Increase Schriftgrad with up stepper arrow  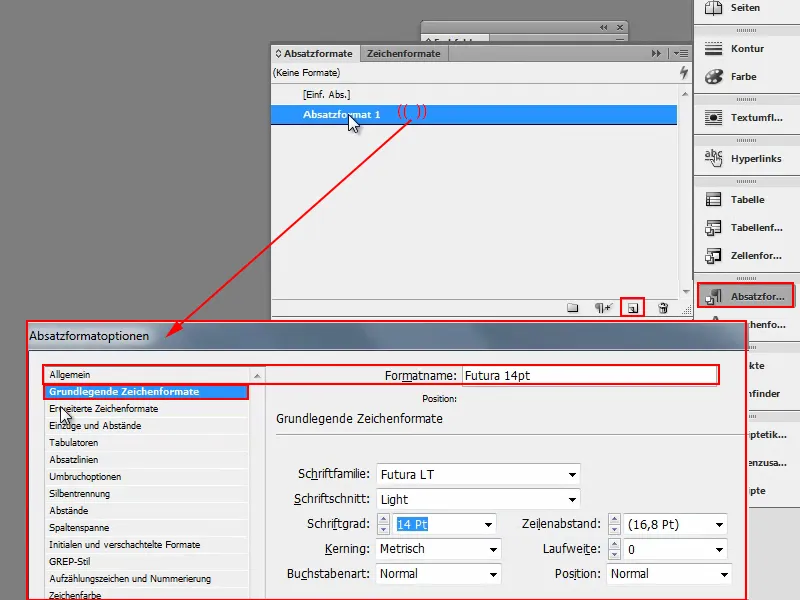(x=384, y=519)
